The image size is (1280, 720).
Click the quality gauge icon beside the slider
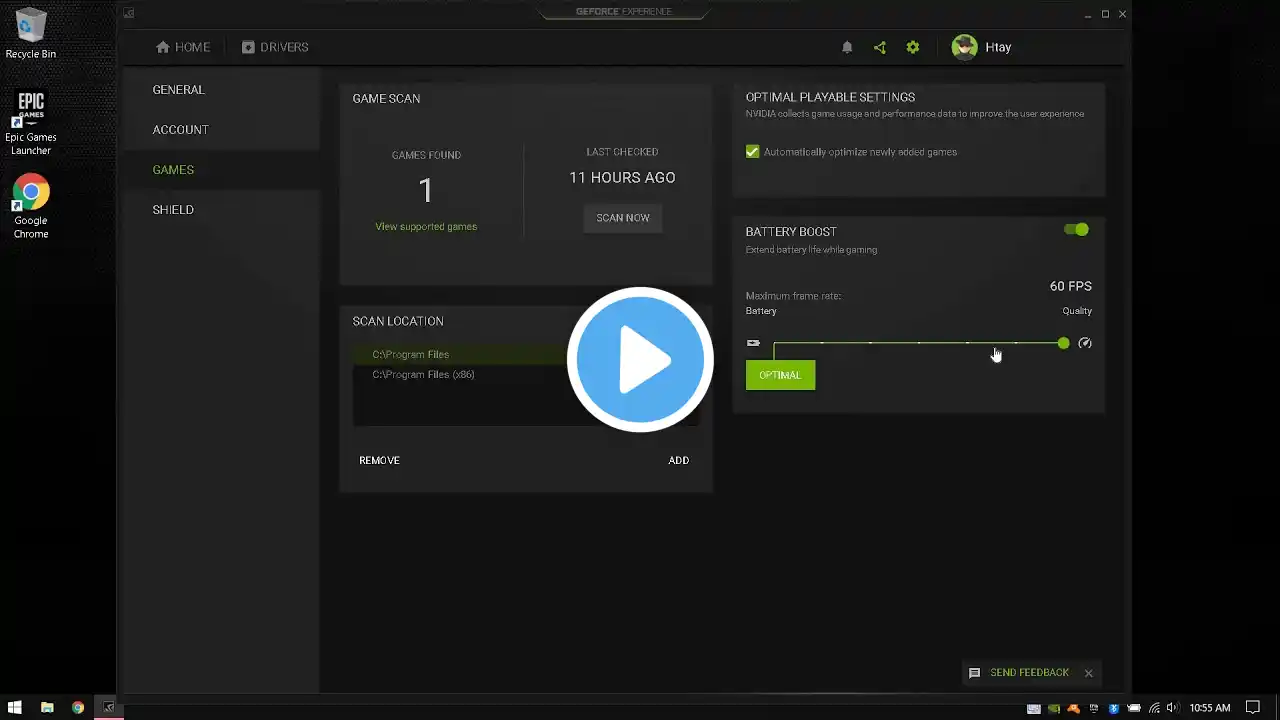coord(1085,343)
